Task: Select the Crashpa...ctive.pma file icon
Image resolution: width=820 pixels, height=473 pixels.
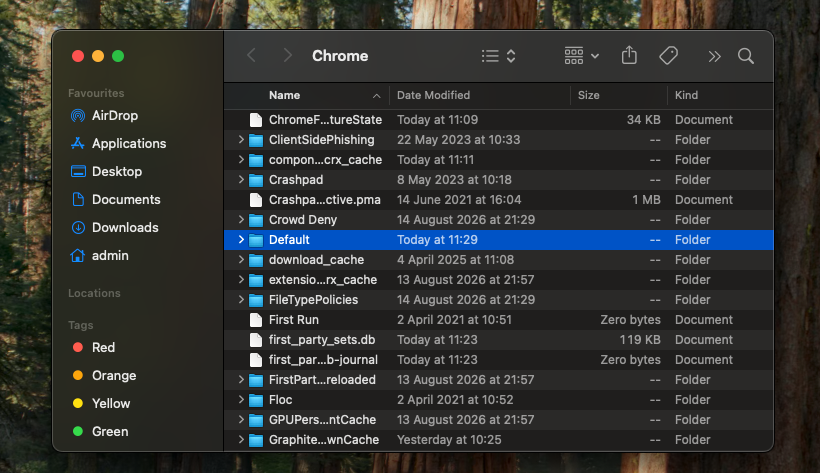Action: pos(256,200)
